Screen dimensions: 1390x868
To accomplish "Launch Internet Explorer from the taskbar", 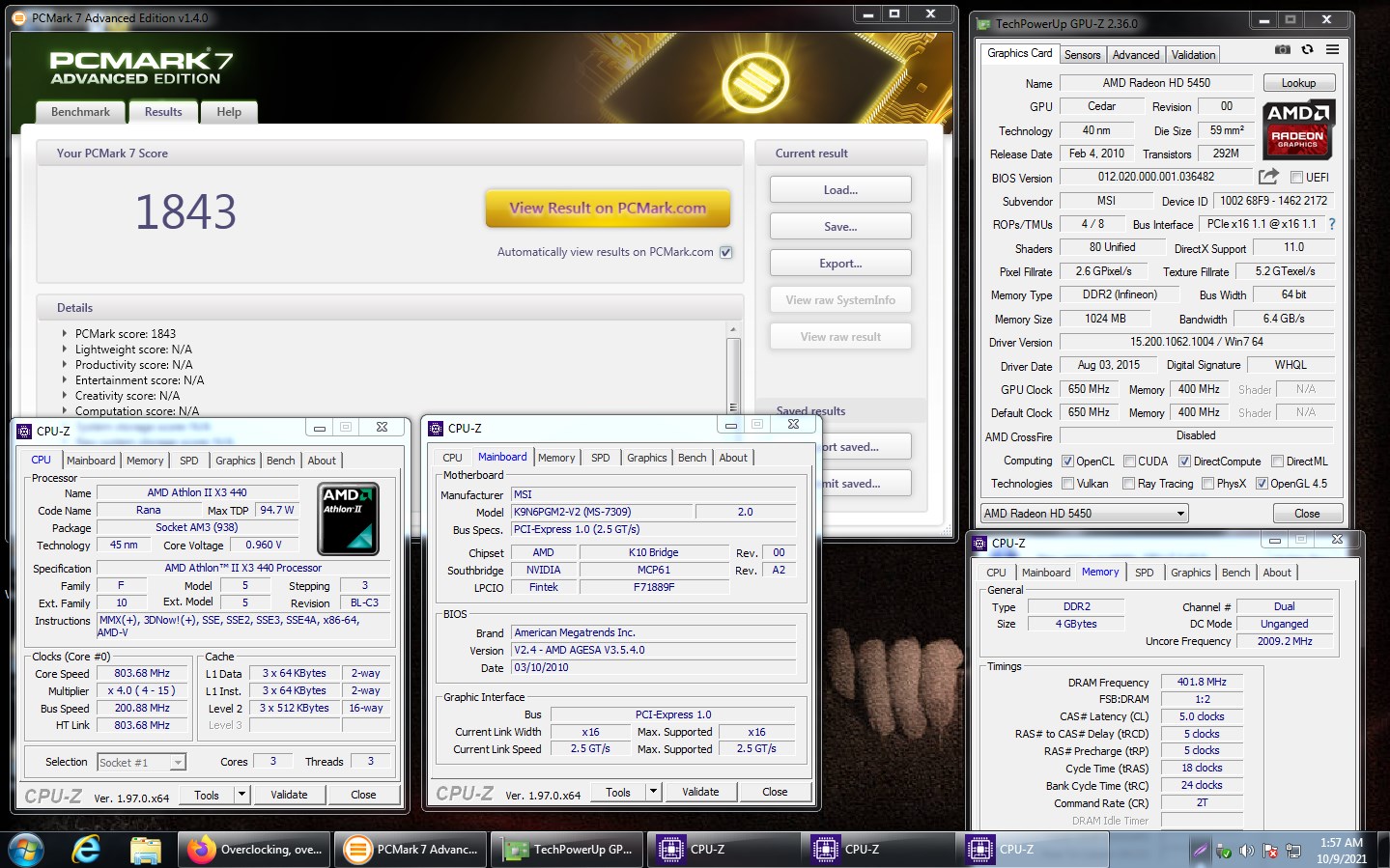I will coord(87,850).
